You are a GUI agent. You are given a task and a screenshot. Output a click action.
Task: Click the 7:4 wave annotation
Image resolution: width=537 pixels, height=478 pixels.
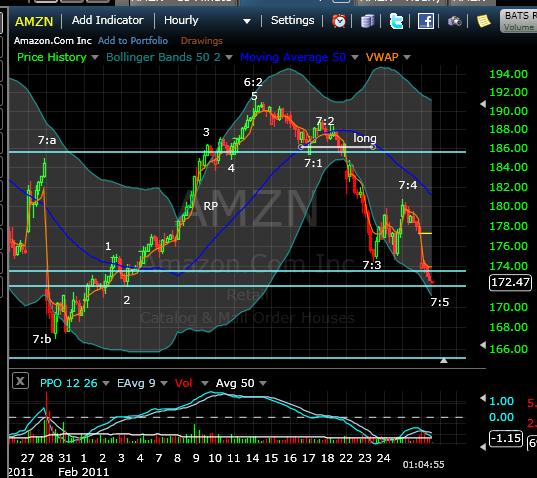click(408, 185)
